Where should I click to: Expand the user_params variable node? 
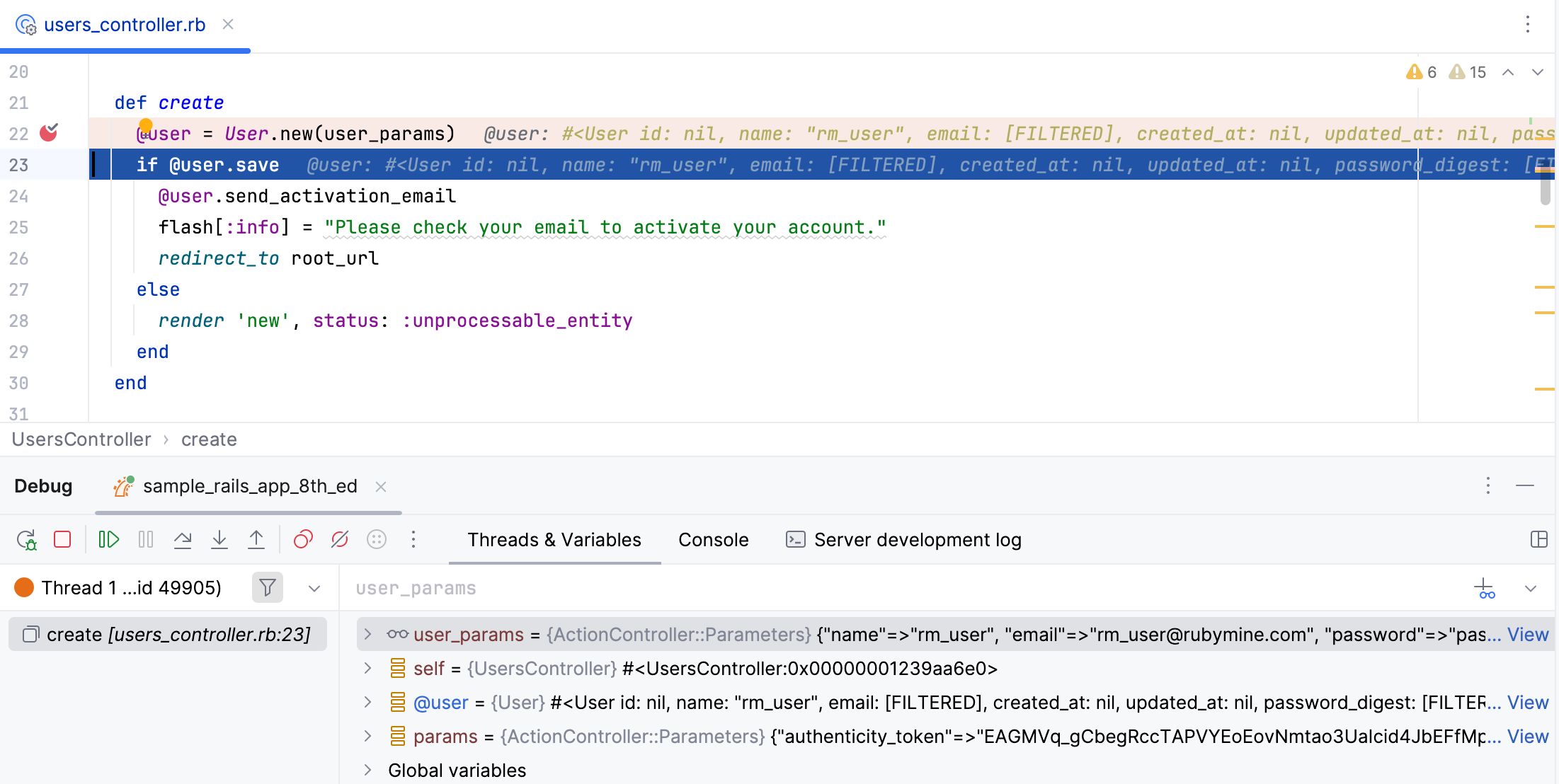point(367,635)
